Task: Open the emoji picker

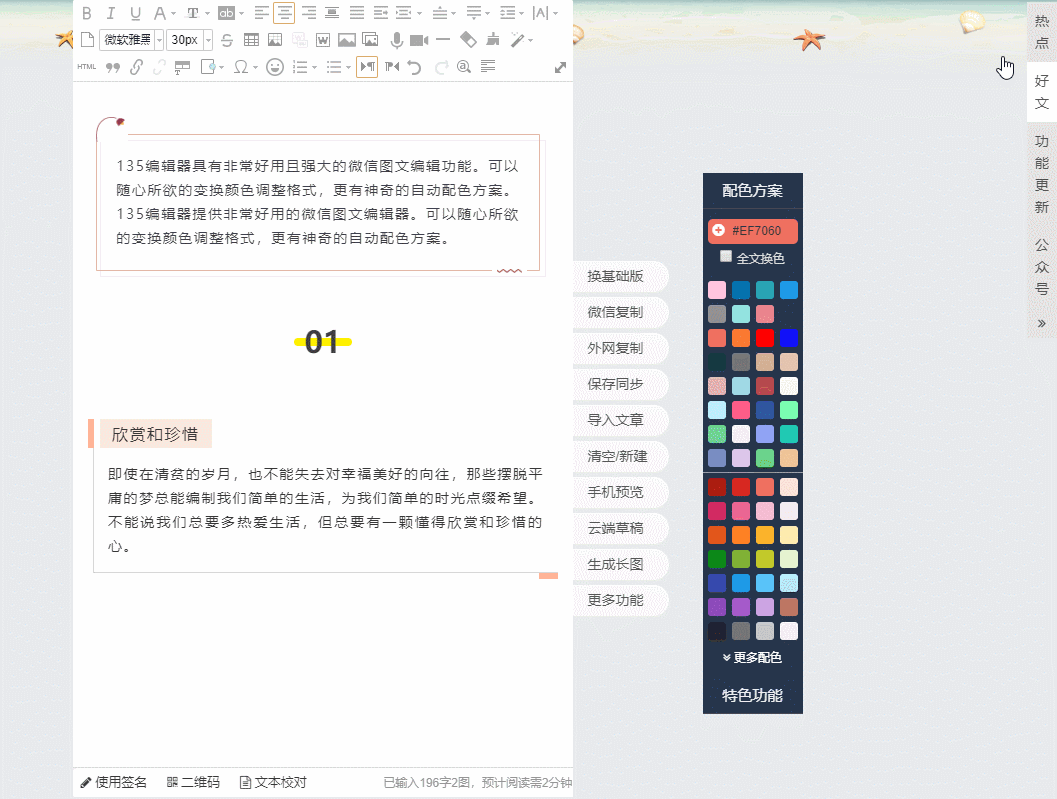Action: point(274,67)
